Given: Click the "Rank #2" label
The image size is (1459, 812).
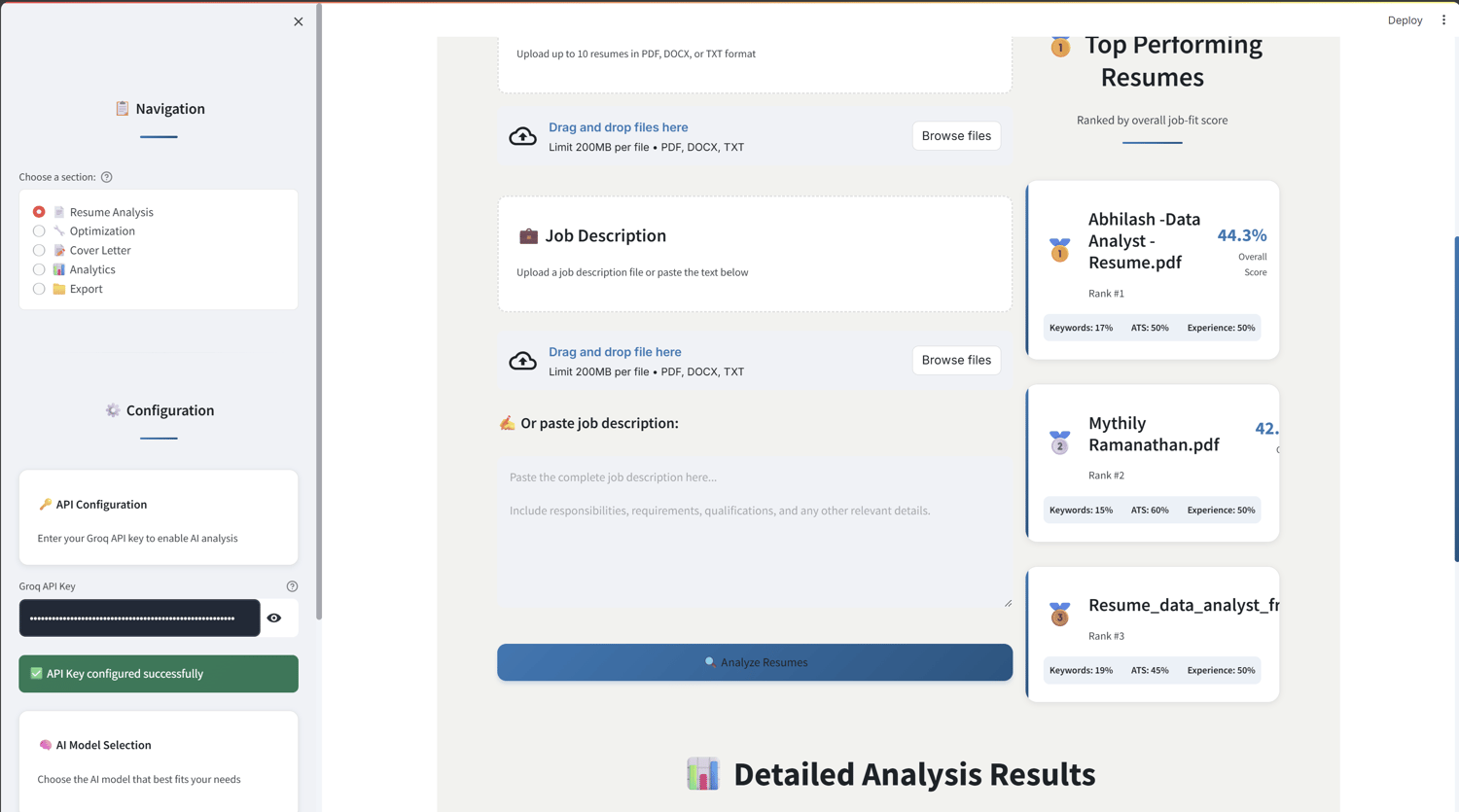Looking at the screenshot, I should tap(1106, 476).
